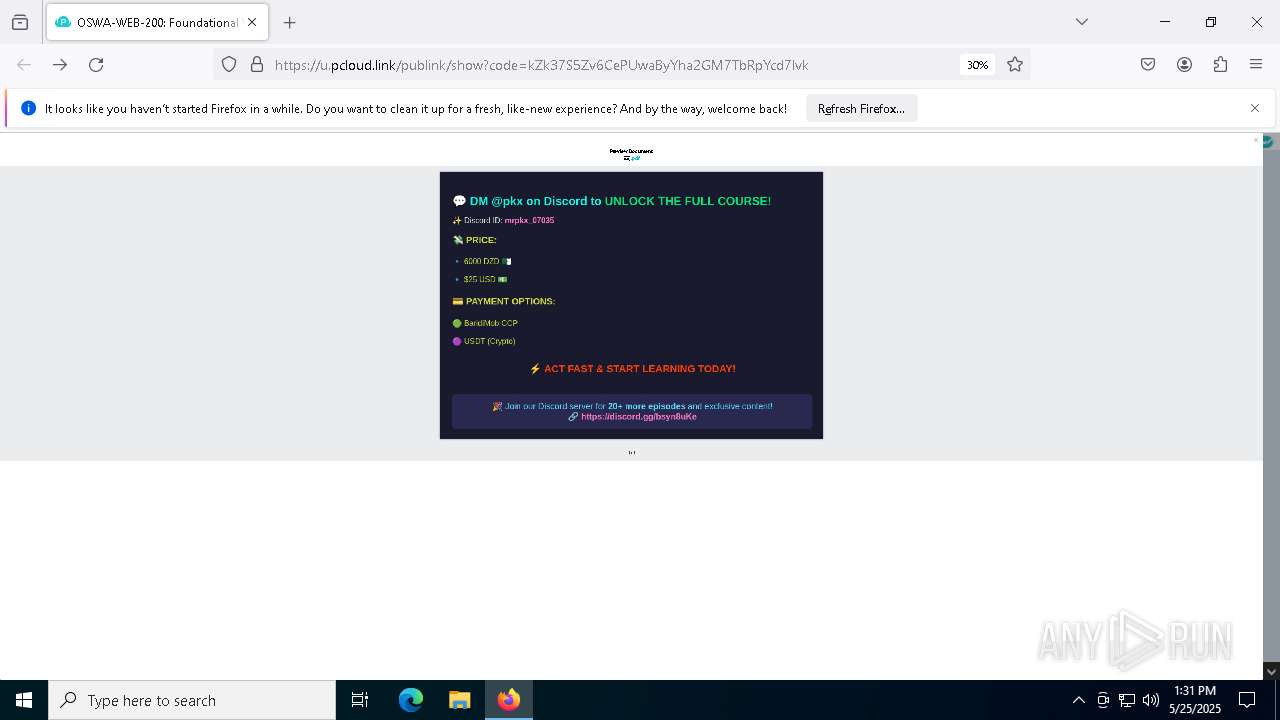The width and height of the screenshot is (1280, 720).
Task: Close the OSWA-WEB-200 tab
Action: (252, 22)
